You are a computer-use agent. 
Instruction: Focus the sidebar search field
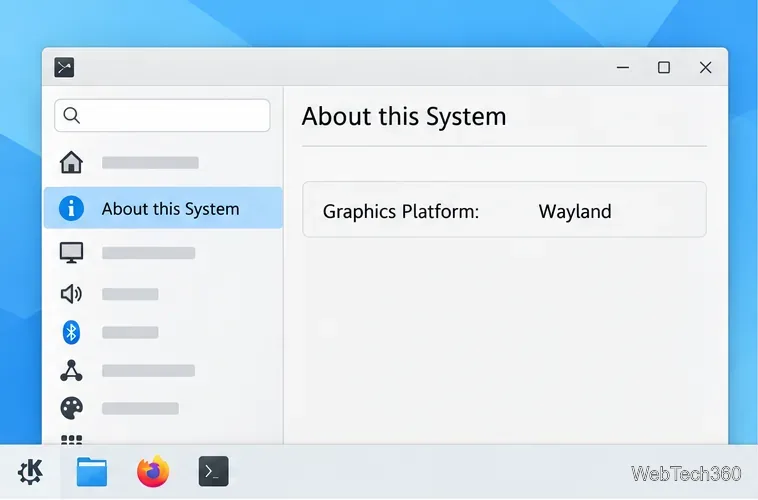coord(162,116)
